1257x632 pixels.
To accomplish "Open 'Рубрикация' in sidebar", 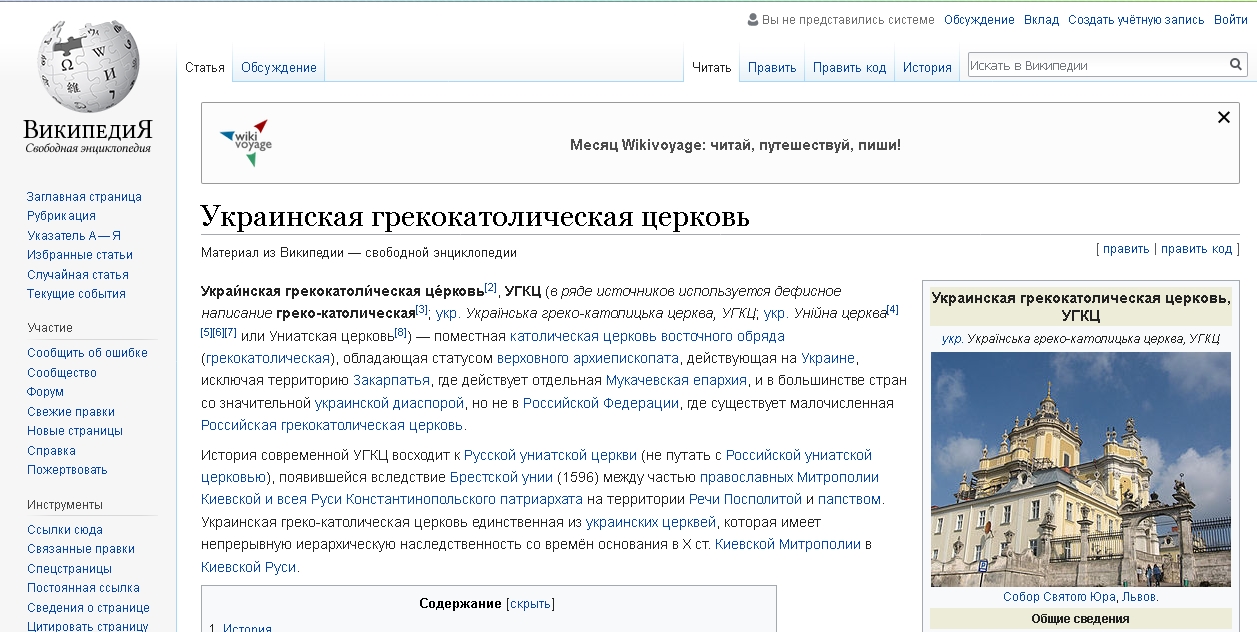I will (61, 216).
